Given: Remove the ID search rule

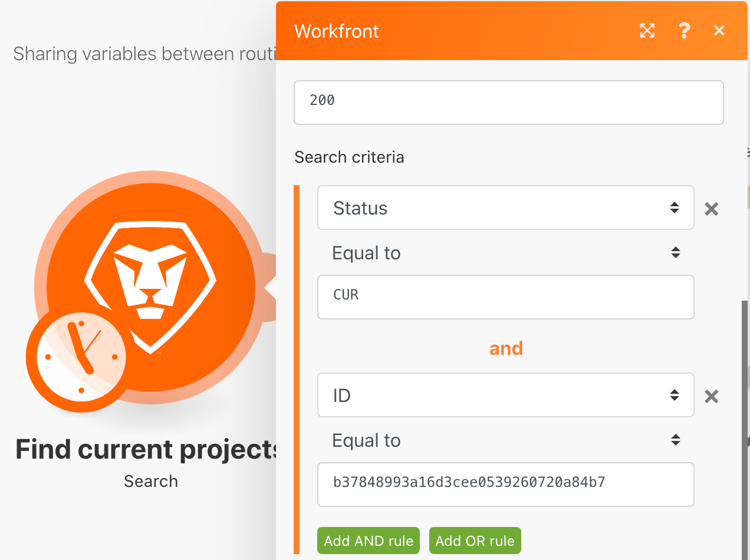Looking at the screenshot, I should tap(711, 396).
